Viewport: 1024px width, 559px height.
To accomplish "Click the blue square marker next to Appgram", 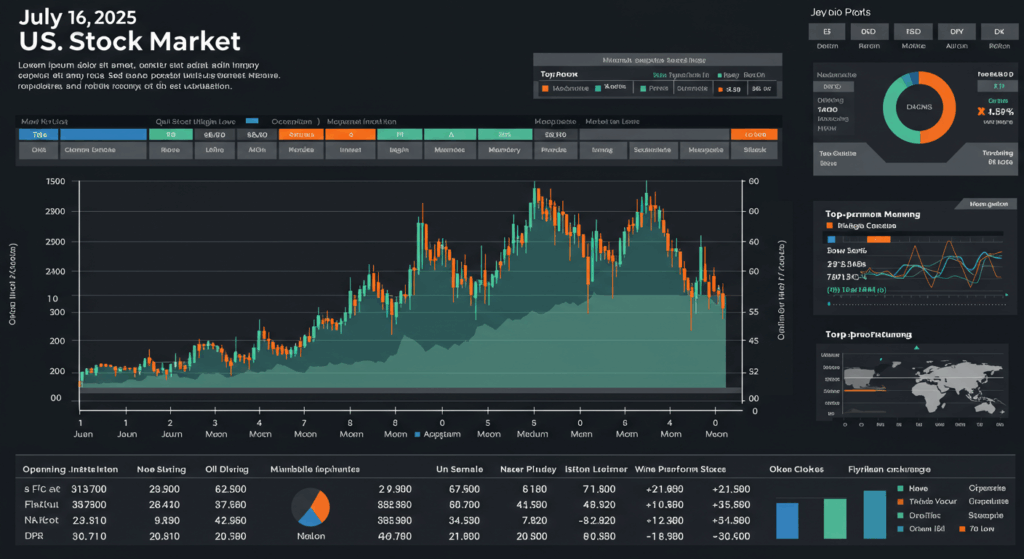I will click(x=415, y=435).
